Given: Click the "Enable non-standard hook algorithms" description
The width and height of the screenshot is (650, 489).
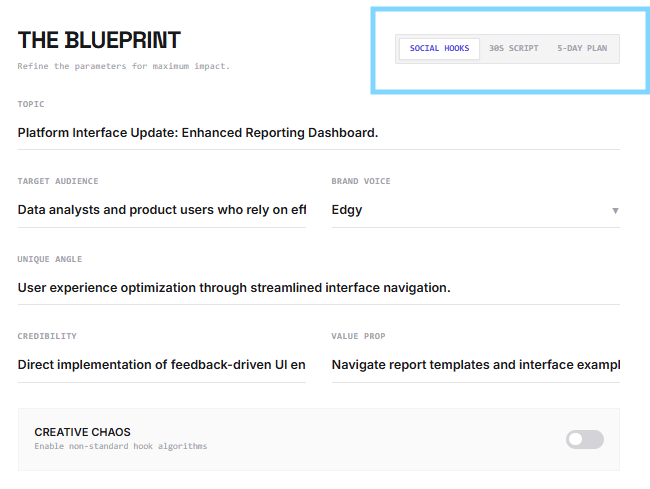Looking at the screenshot, I should point(120,446).
